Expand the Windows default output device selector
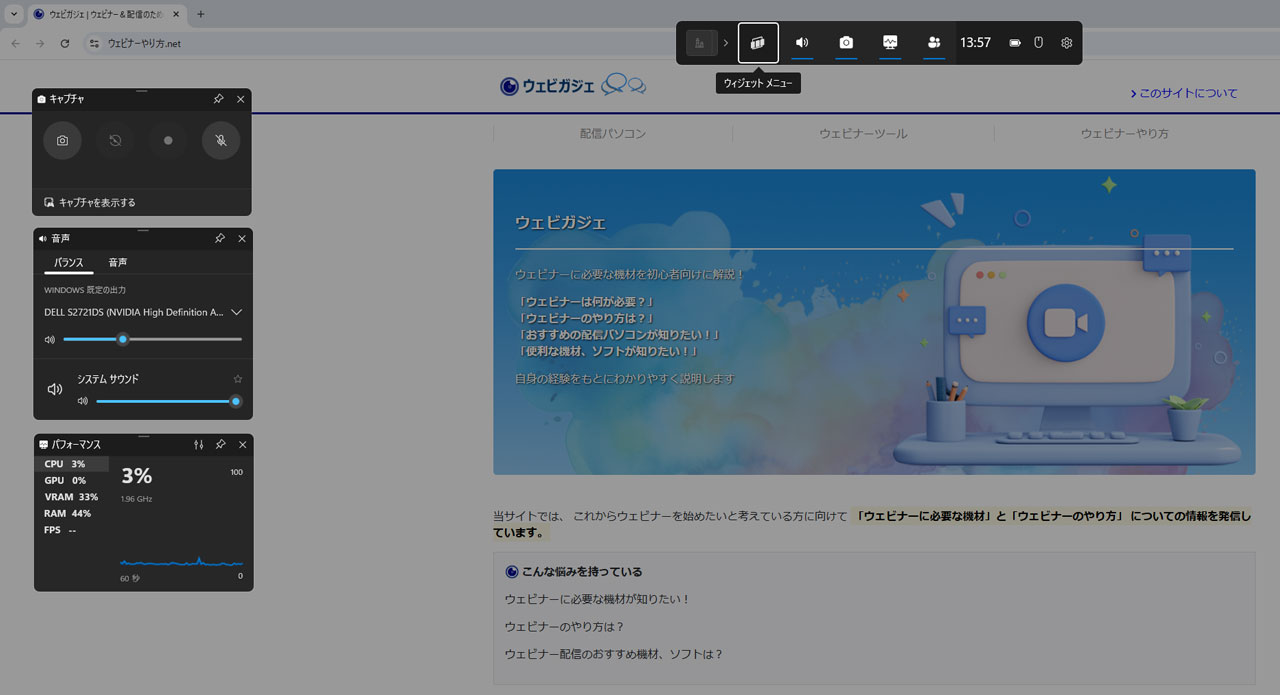 click(x=237, y=311)
